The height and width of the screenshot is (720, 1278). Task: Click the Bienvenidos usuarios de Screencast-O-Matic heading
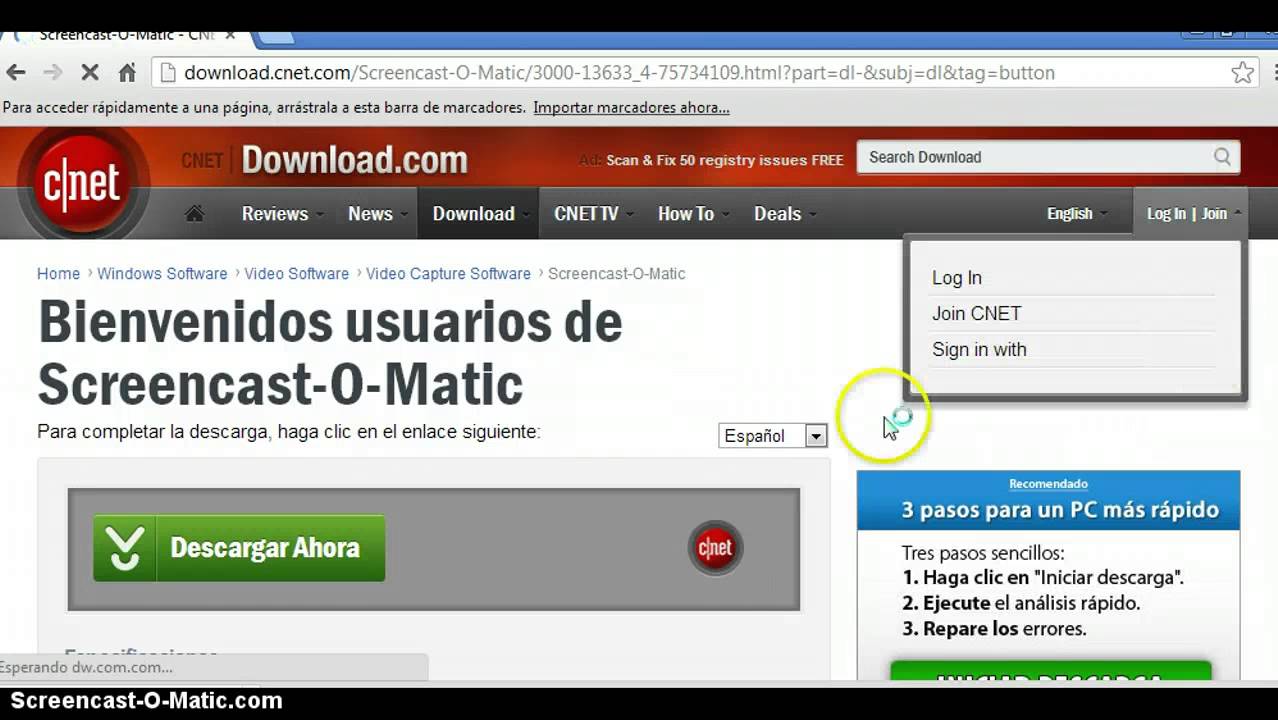(330, 352)
